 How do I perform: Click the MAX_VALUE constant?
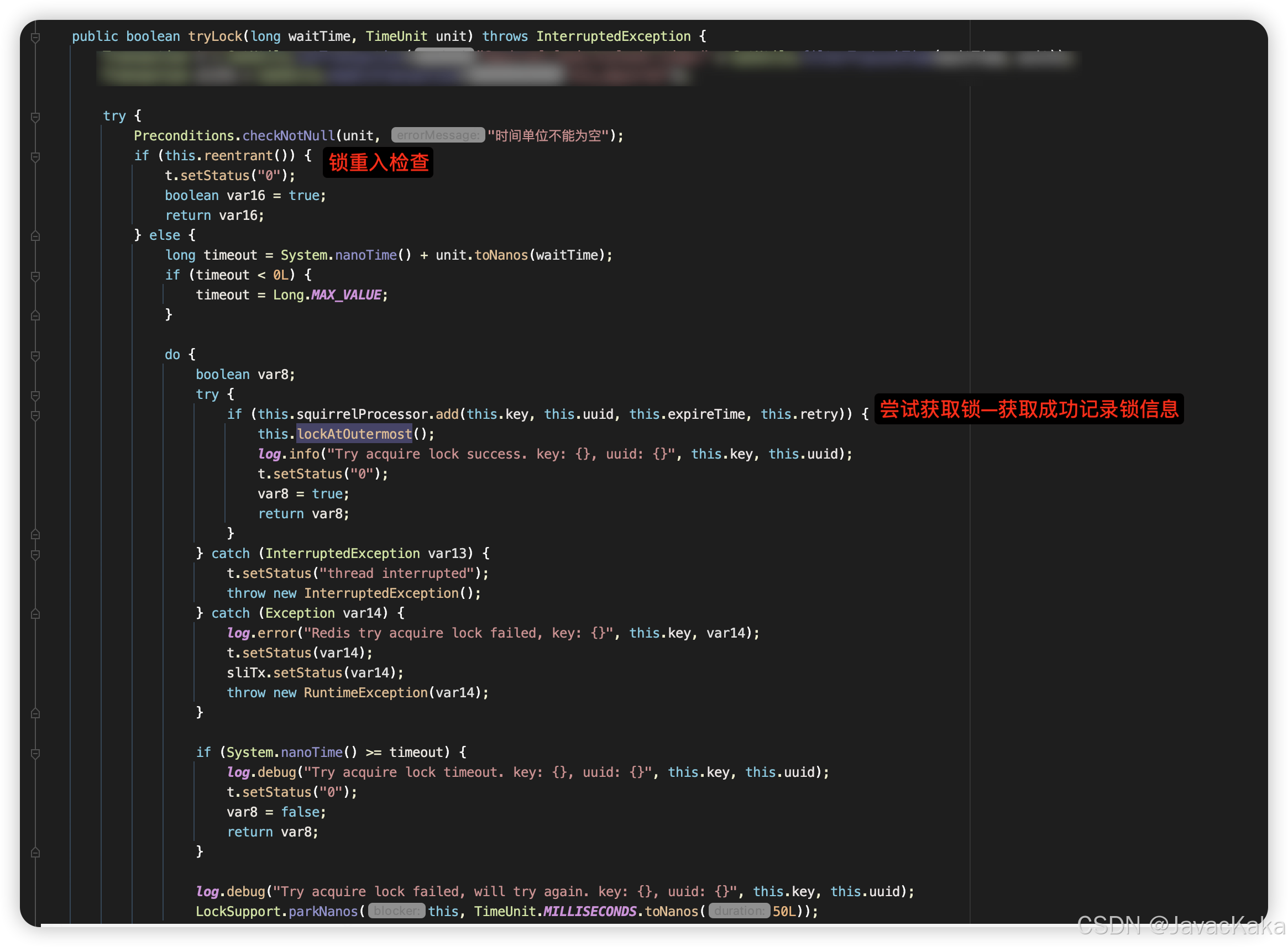[x=346, y=295]
